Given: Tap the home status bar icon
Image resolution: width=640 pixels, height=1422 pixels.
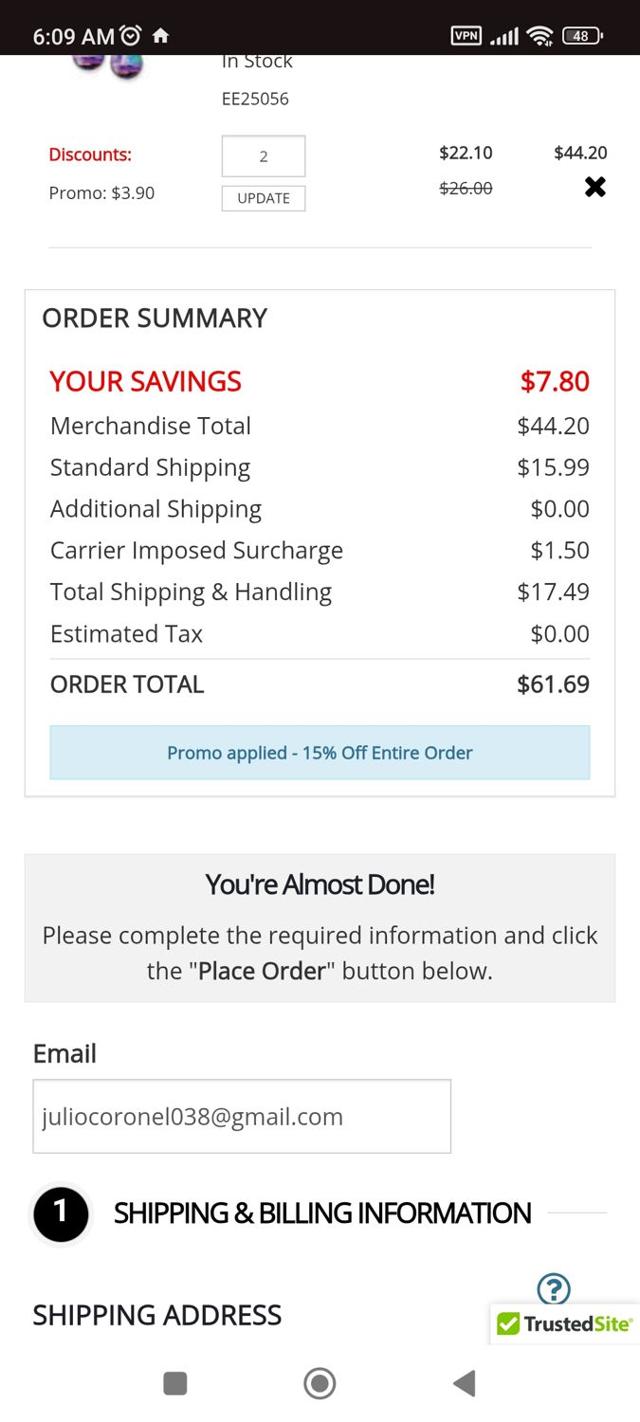Looking at the screenshot, I should tap(160, 36).
